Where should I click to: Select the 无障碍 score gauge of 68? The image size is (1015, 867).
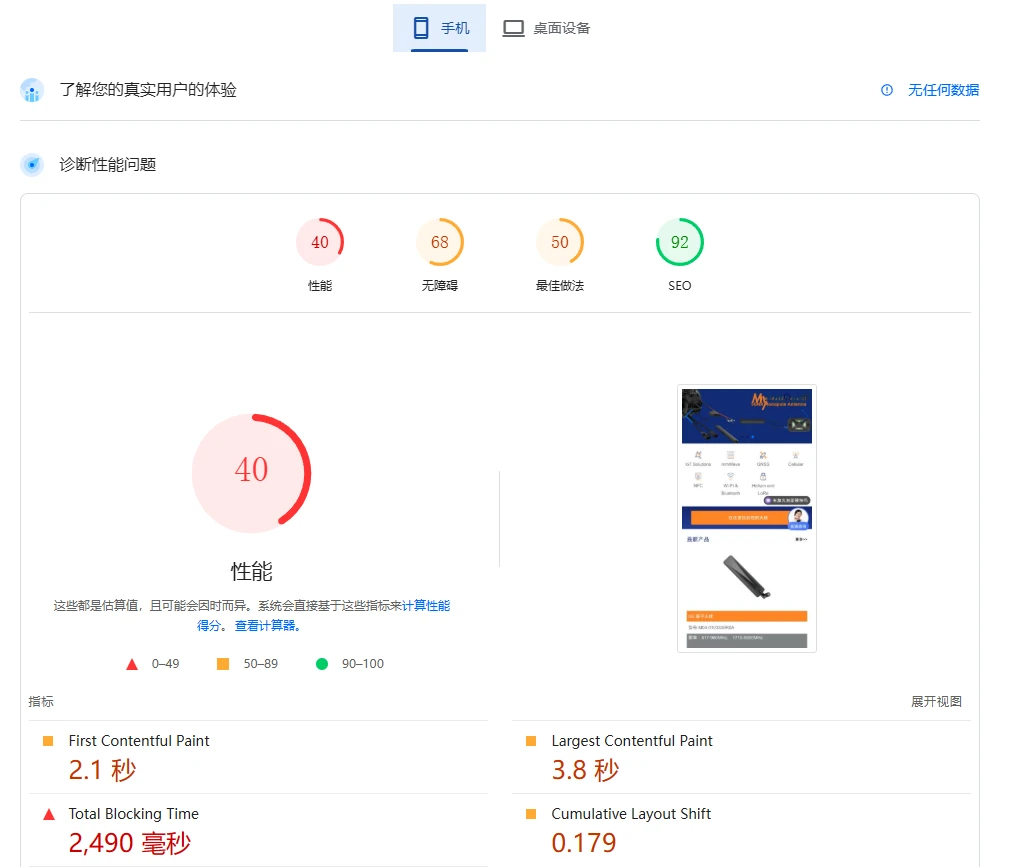tap(440, 242)
